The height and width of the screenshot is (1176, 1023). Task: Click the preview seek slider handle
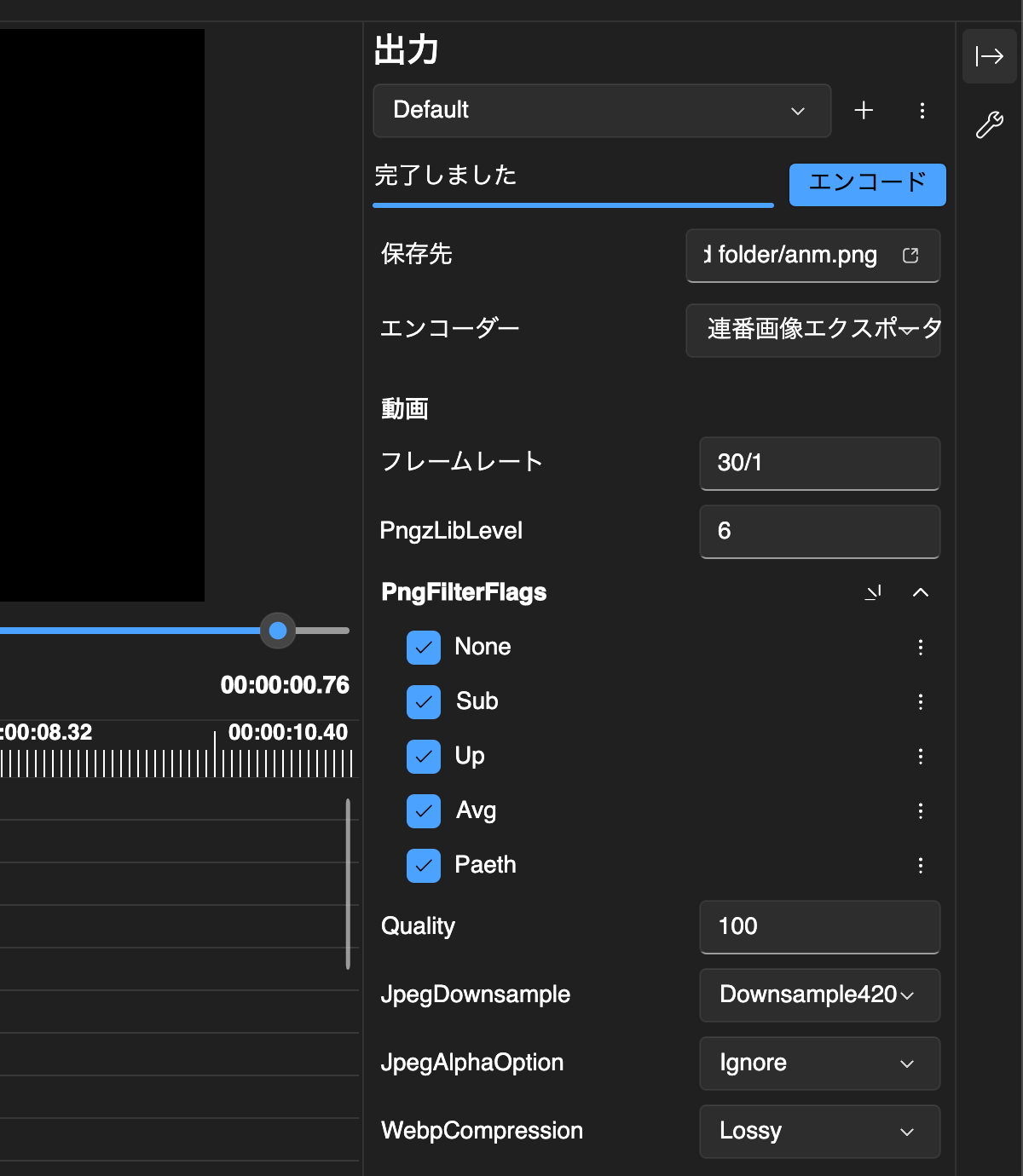click(278, 631)
